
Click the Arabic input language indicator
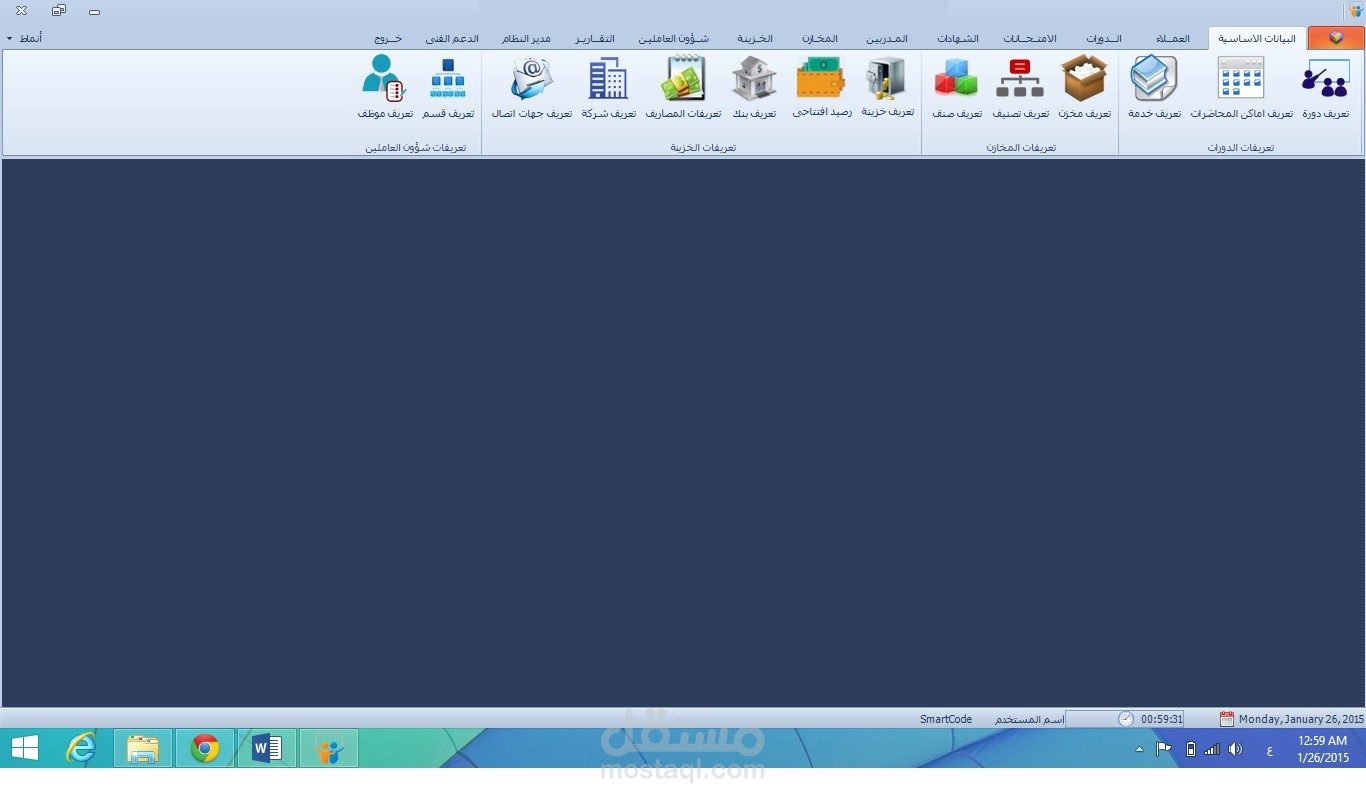tap(1270, 750)
